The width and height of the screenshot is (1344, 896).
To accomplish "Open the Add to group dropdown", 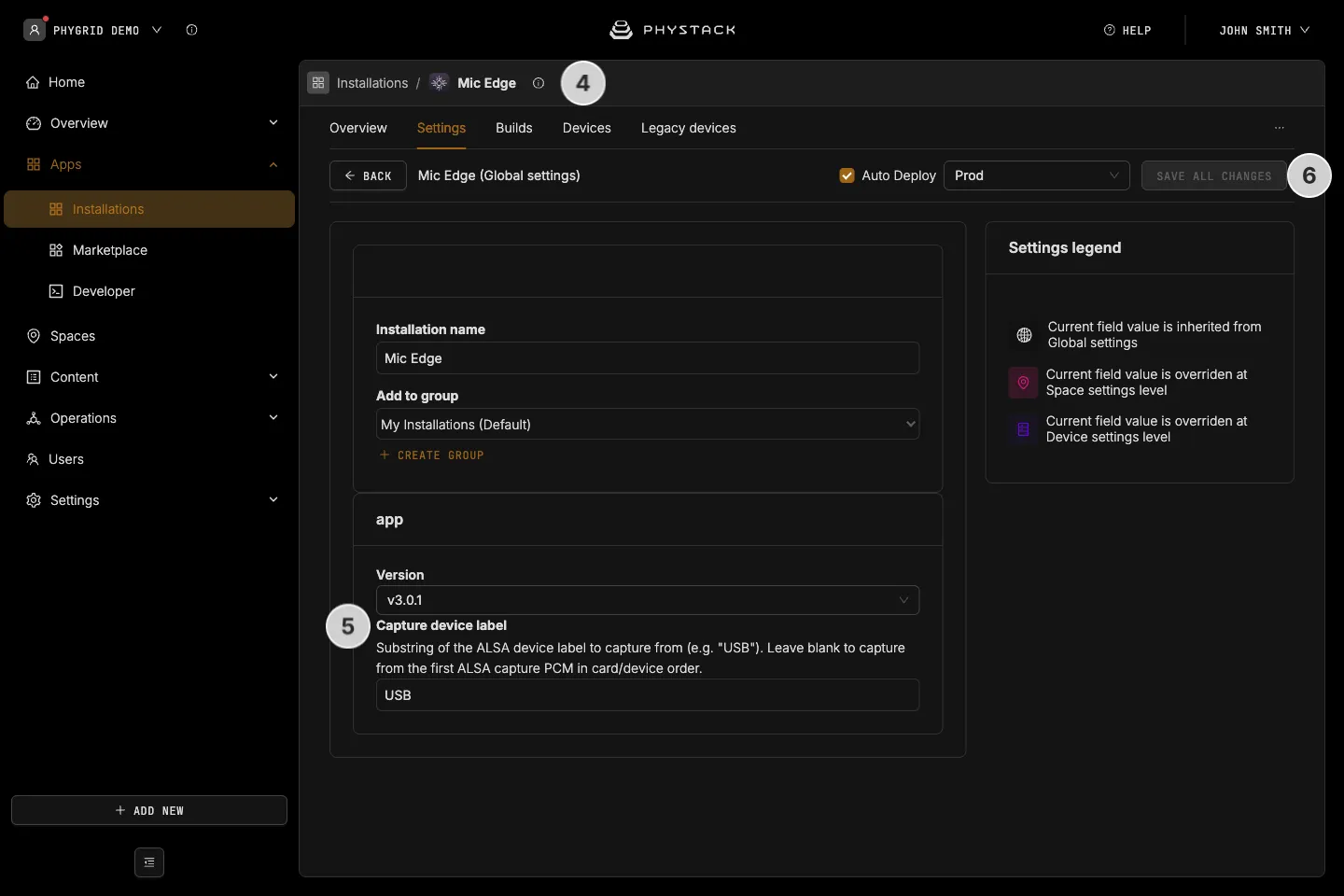I will pyautogui.click(x=648, y=424).
